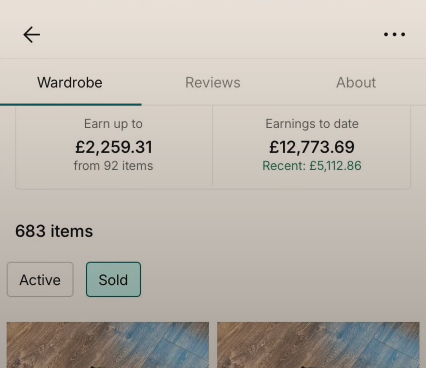The width and height of the screenshot is (426, 368).
Task: Tap the 'from 92 items' text
Action: point(113,166)
